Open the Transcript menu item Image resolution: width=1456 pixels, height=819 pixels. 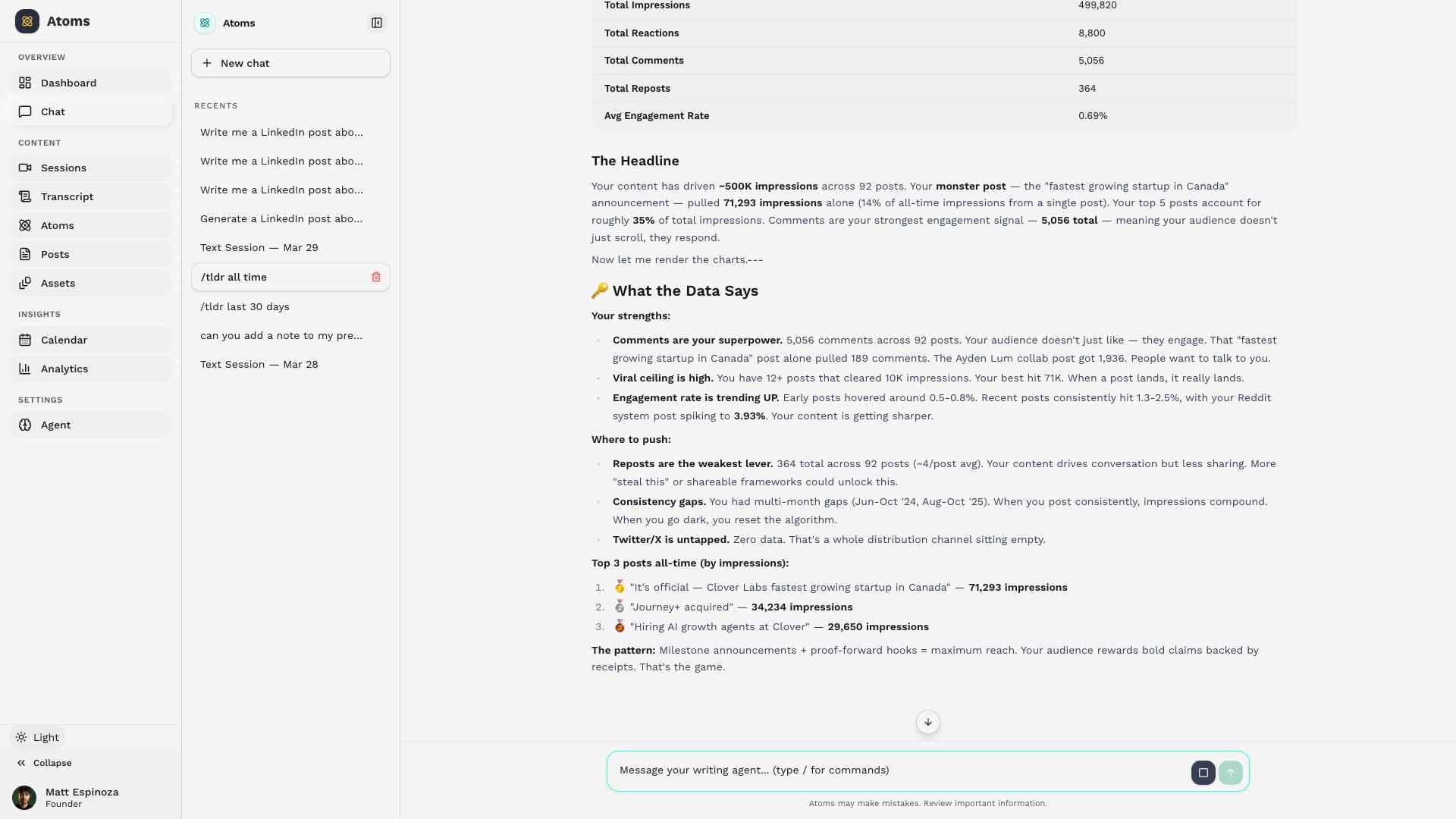[67, 197]
